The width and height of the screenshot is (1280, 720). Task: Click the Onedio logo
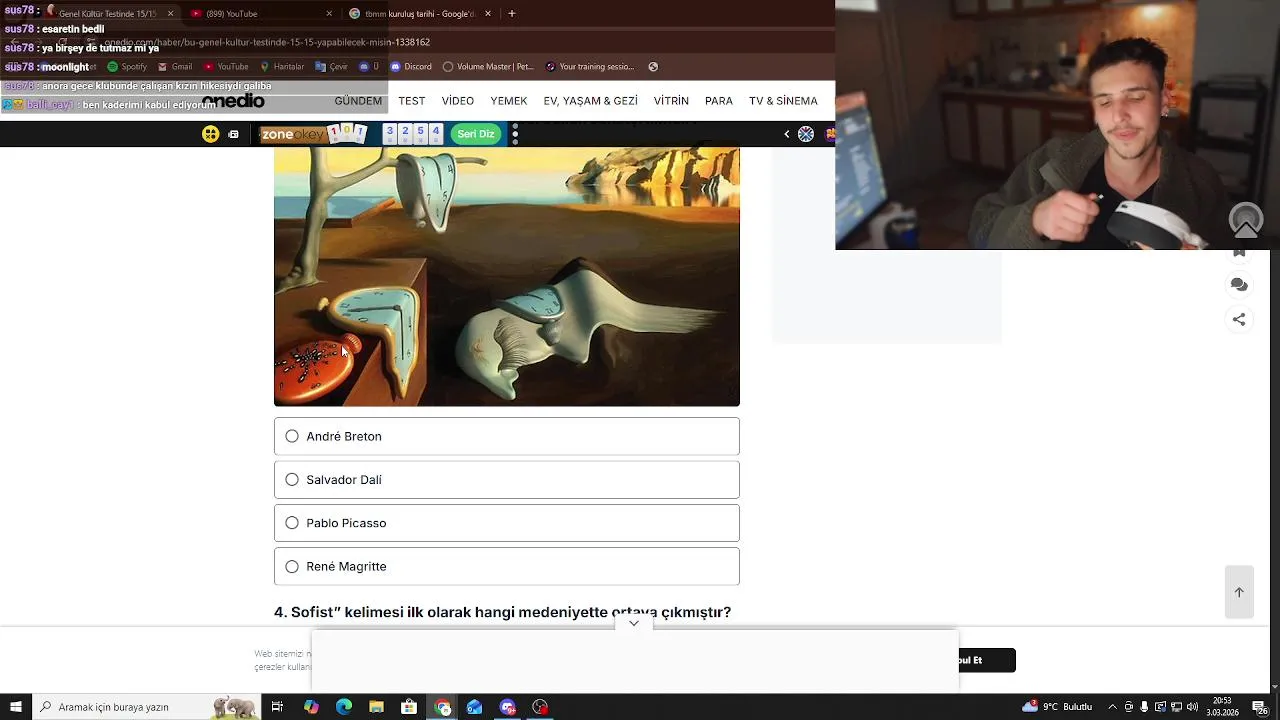pyautogui.click(x=234, y=101)
